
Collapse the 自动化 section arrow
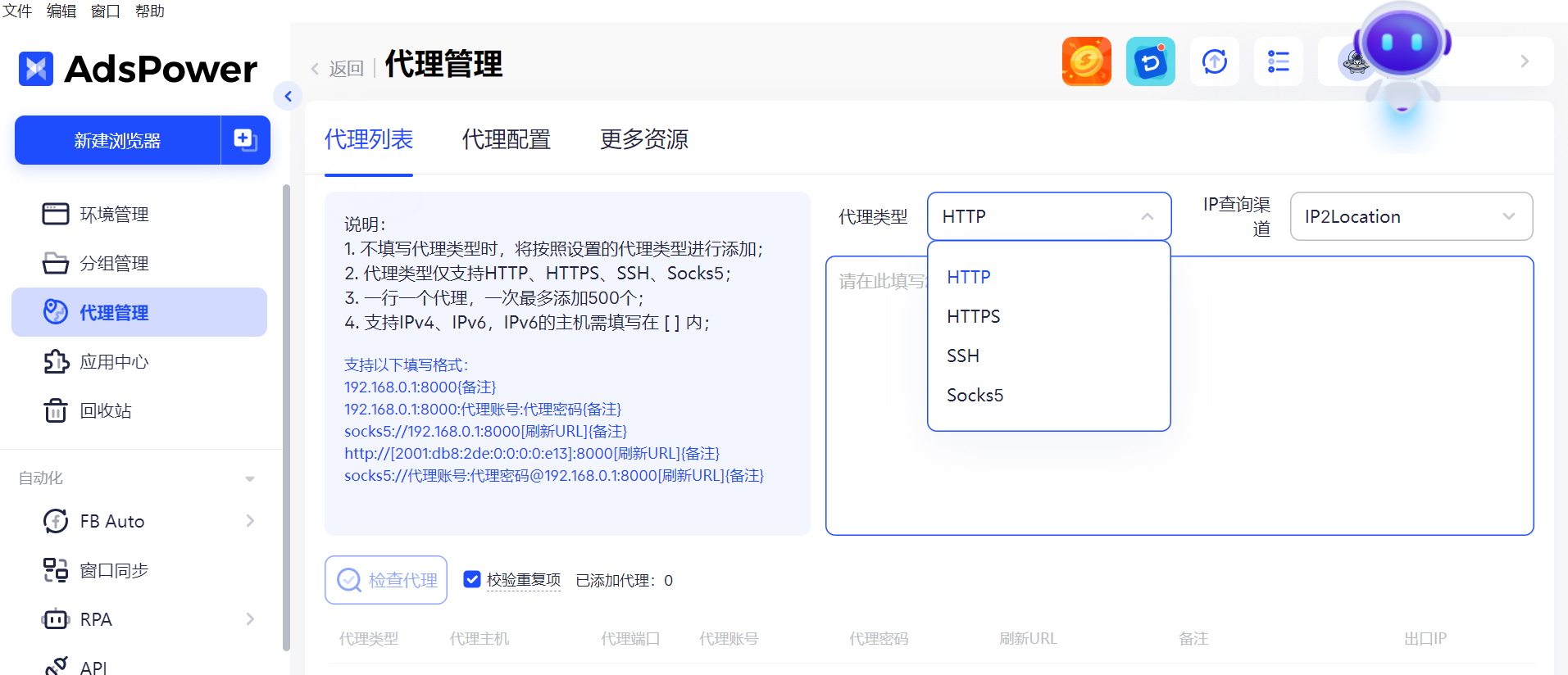click(250, 478)
